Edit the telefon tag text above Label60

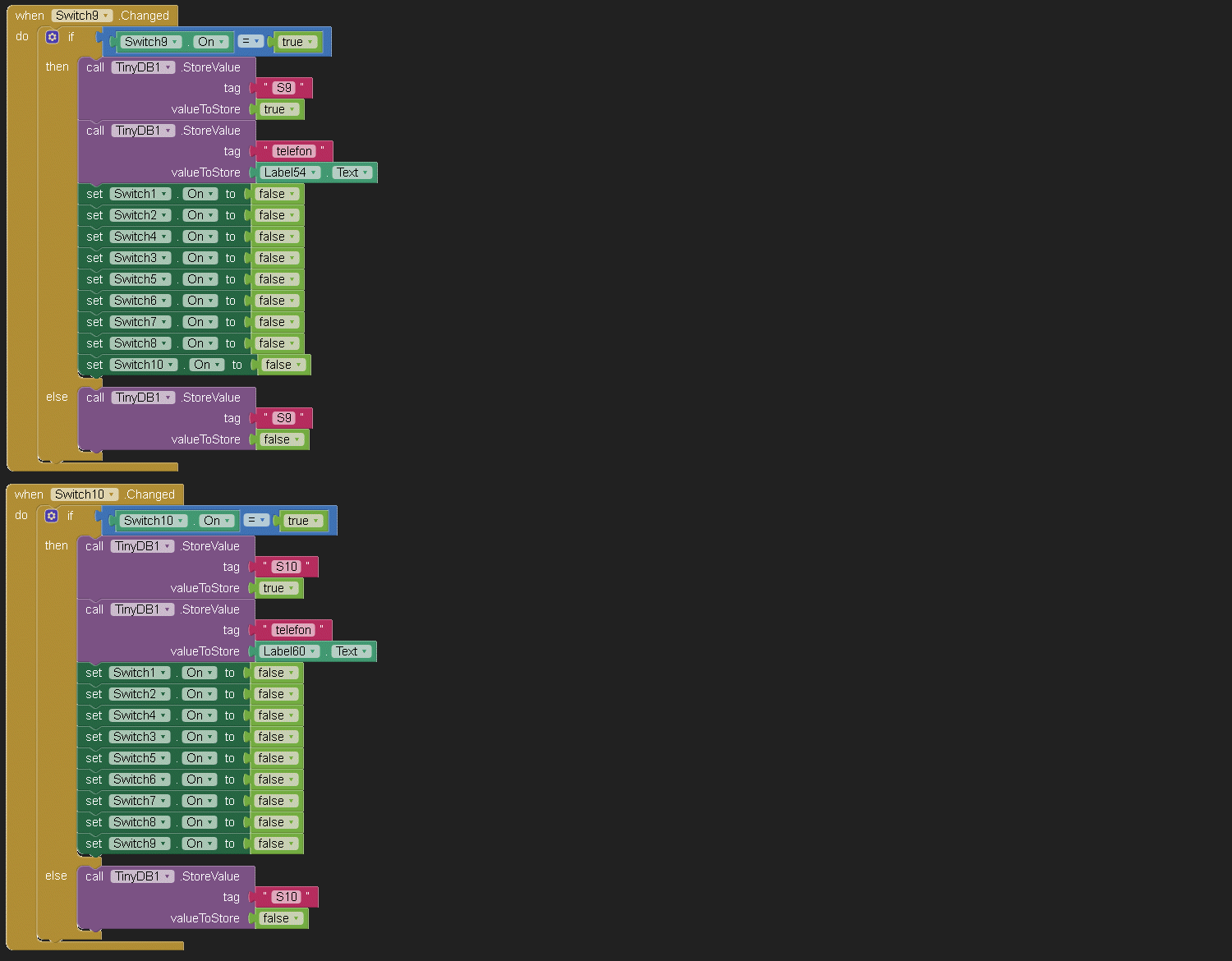pos(293,630)
